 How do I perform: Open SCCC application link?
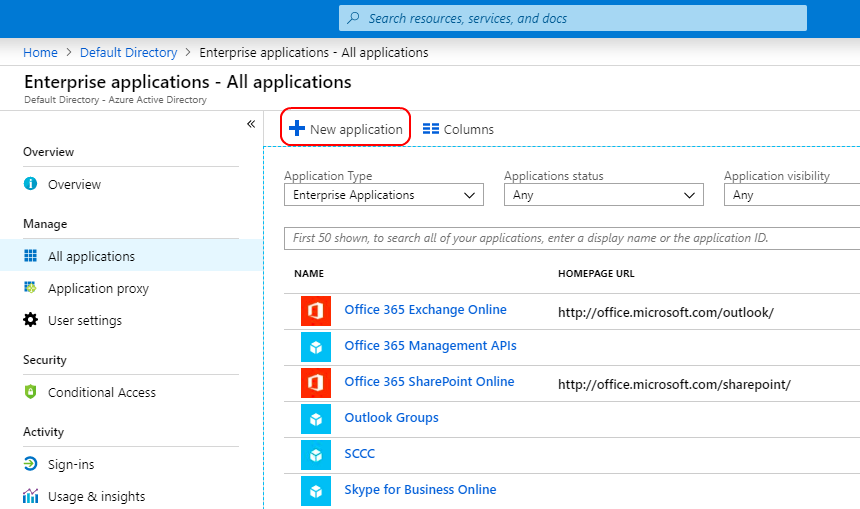pyautogui.click(x=359, y=454)
